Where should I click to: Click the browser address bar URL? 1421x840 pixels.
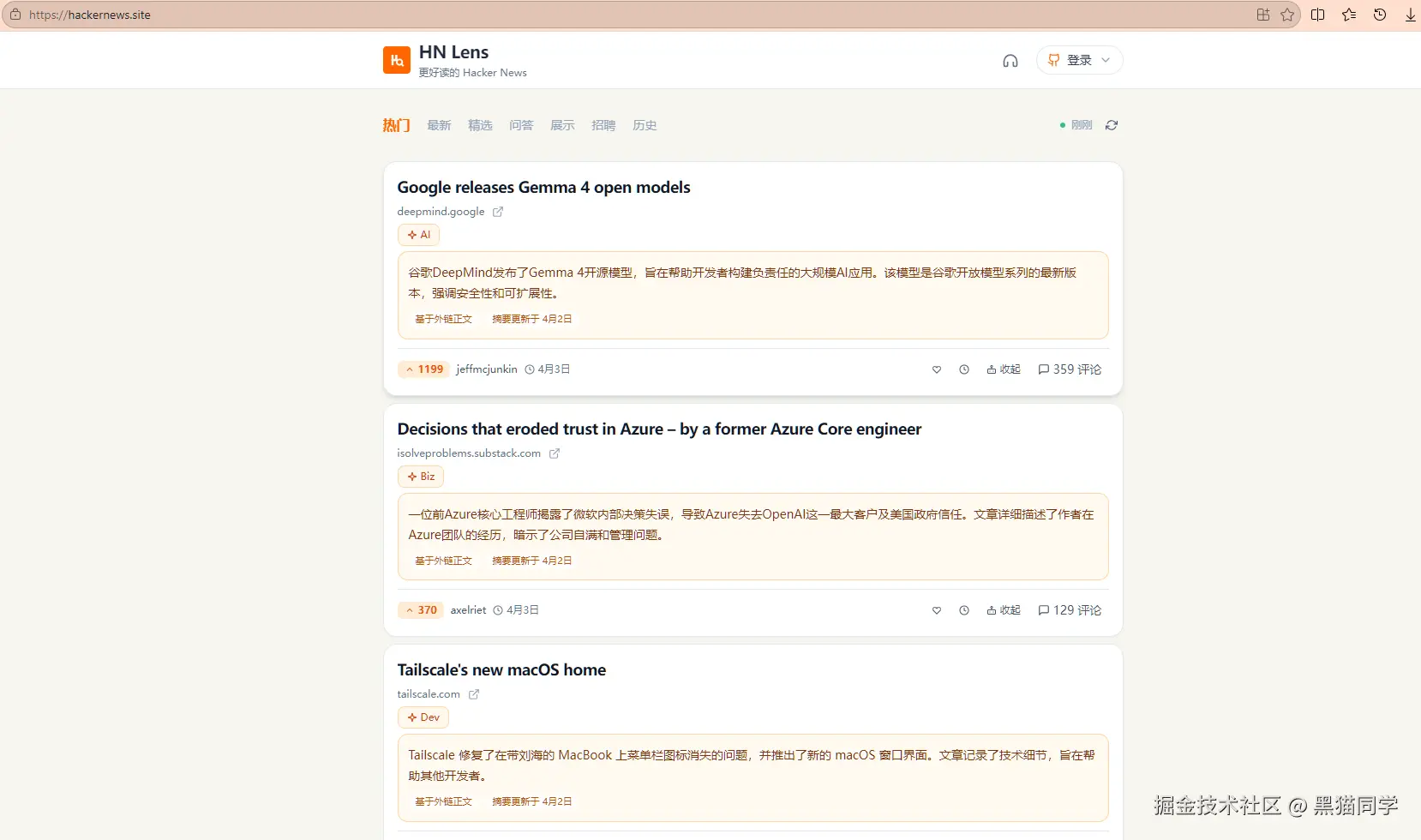coord(90,15)
